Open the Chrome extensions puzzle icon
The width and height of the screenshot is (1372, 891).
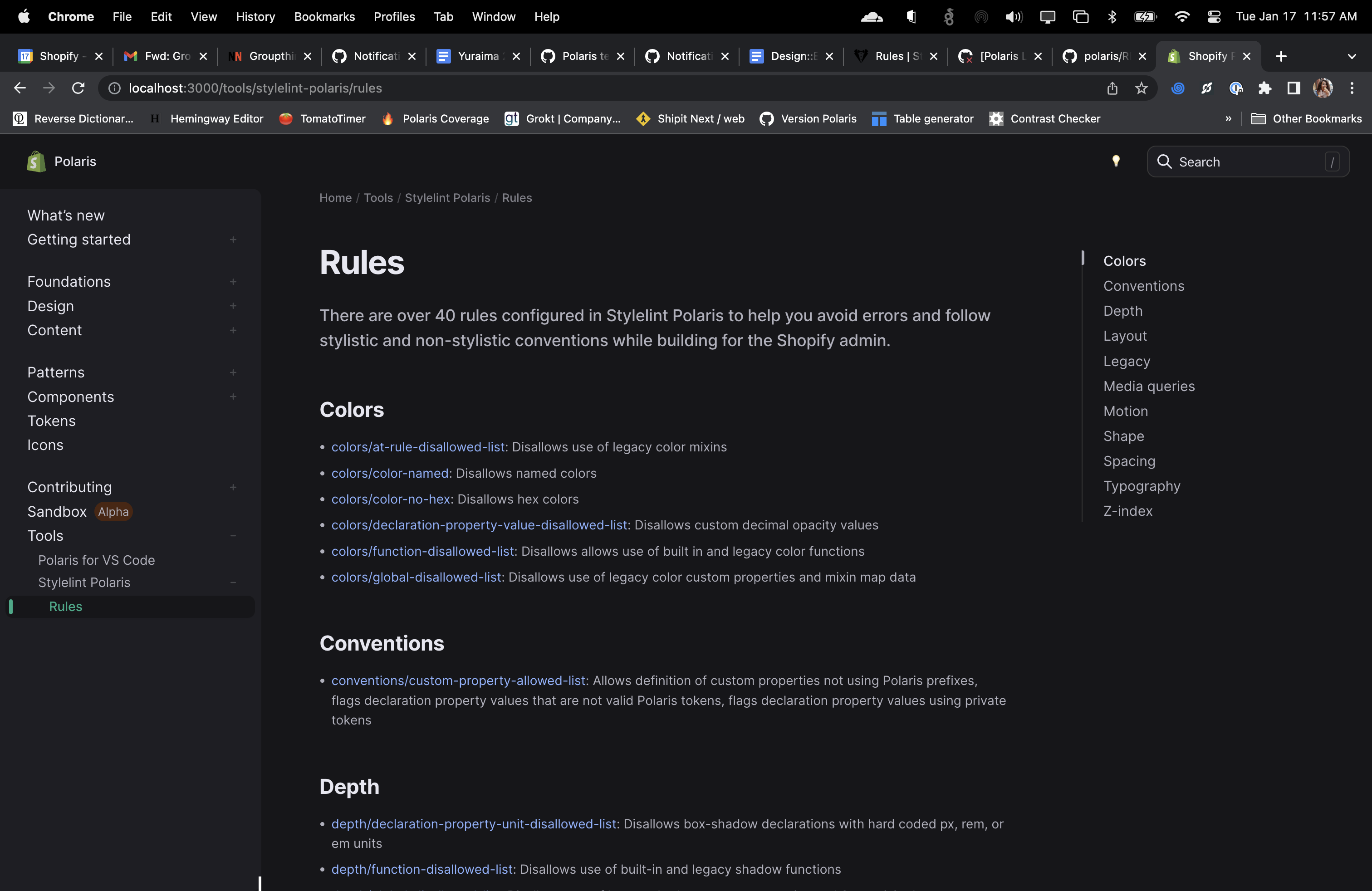tap(1264, 88)
